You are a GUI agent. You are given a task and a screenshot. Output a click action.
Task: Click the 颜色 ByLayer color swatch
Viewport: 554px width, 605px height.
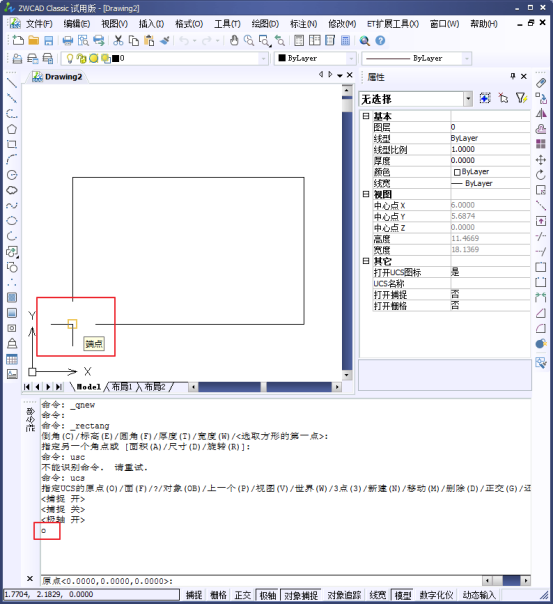point(457,172)
